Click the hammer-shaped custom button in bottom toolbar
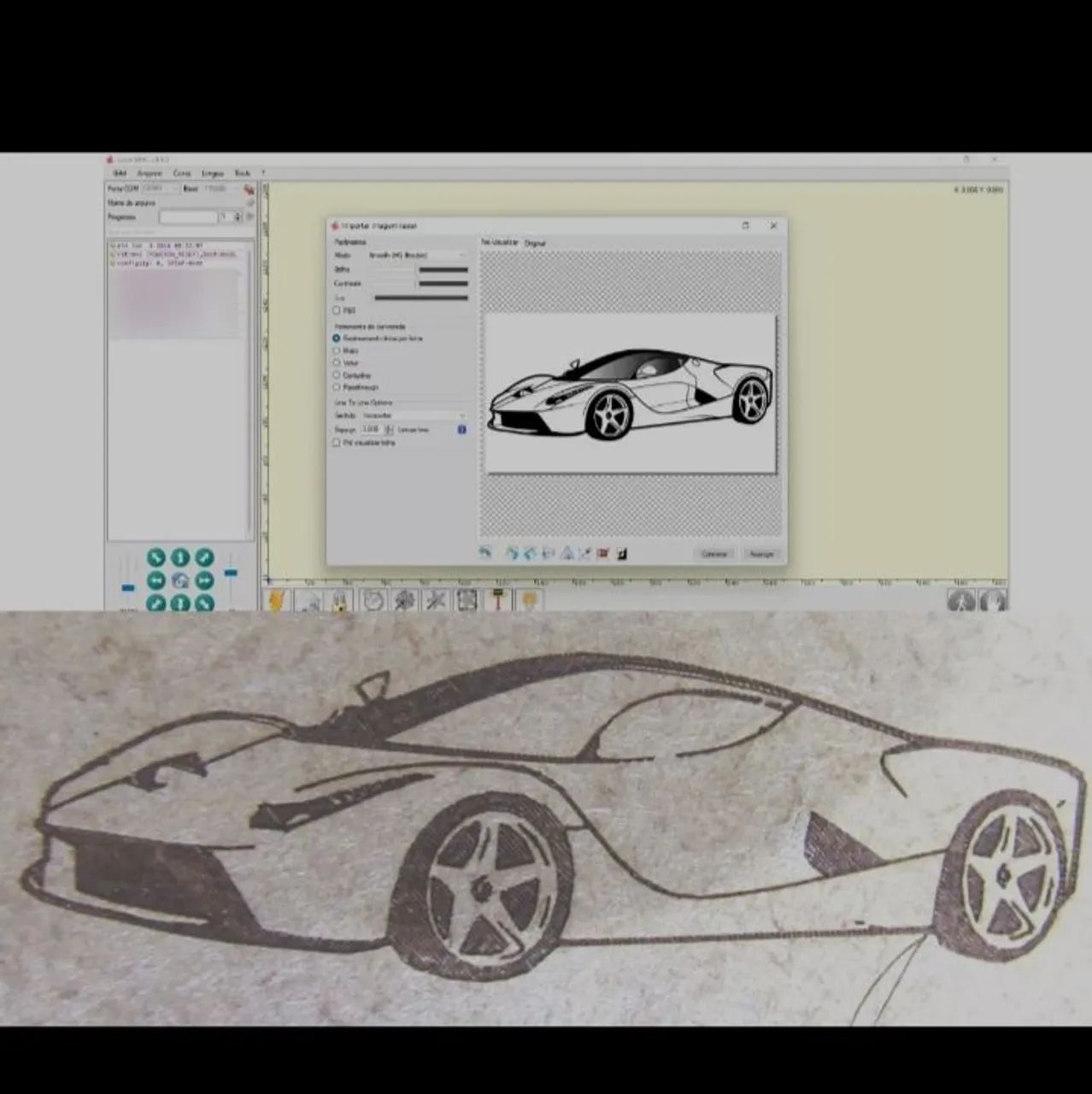 point(498,600)
